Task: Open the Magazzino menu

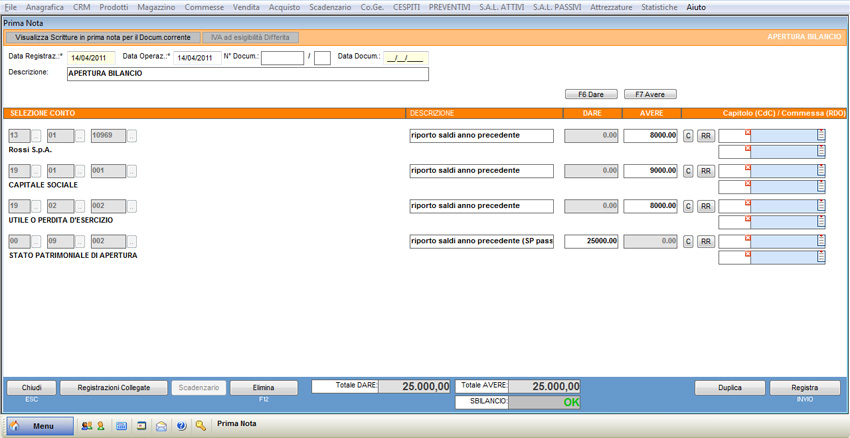Action: click(x=156, y=7)
